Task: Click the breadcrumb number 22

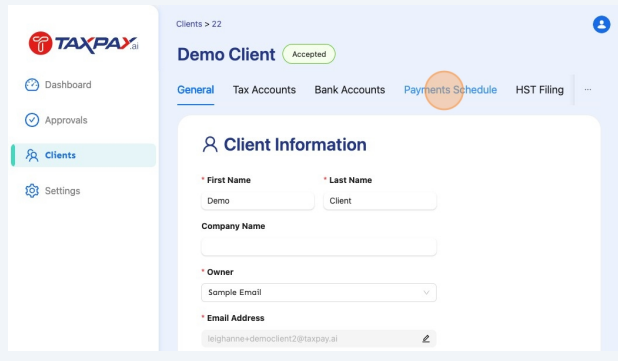Action: point(216,24)
